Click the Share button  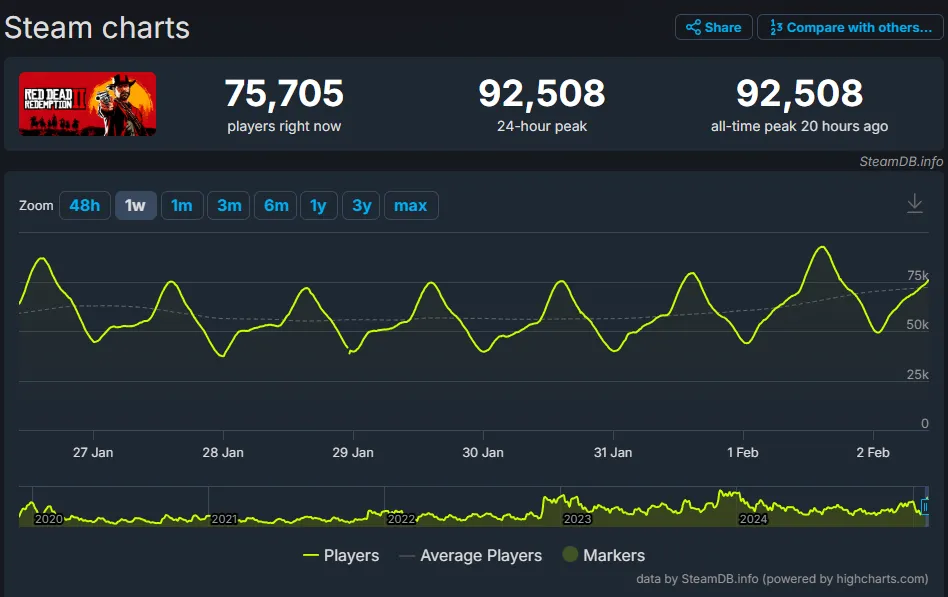[713, 27]
